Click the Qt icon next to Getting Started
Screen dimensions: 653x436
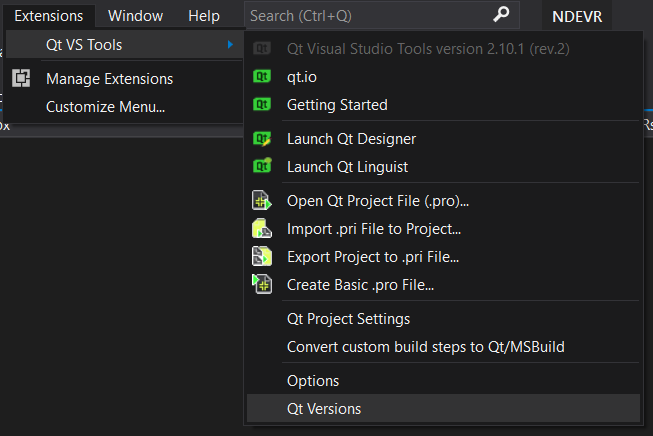coord(262,104)
